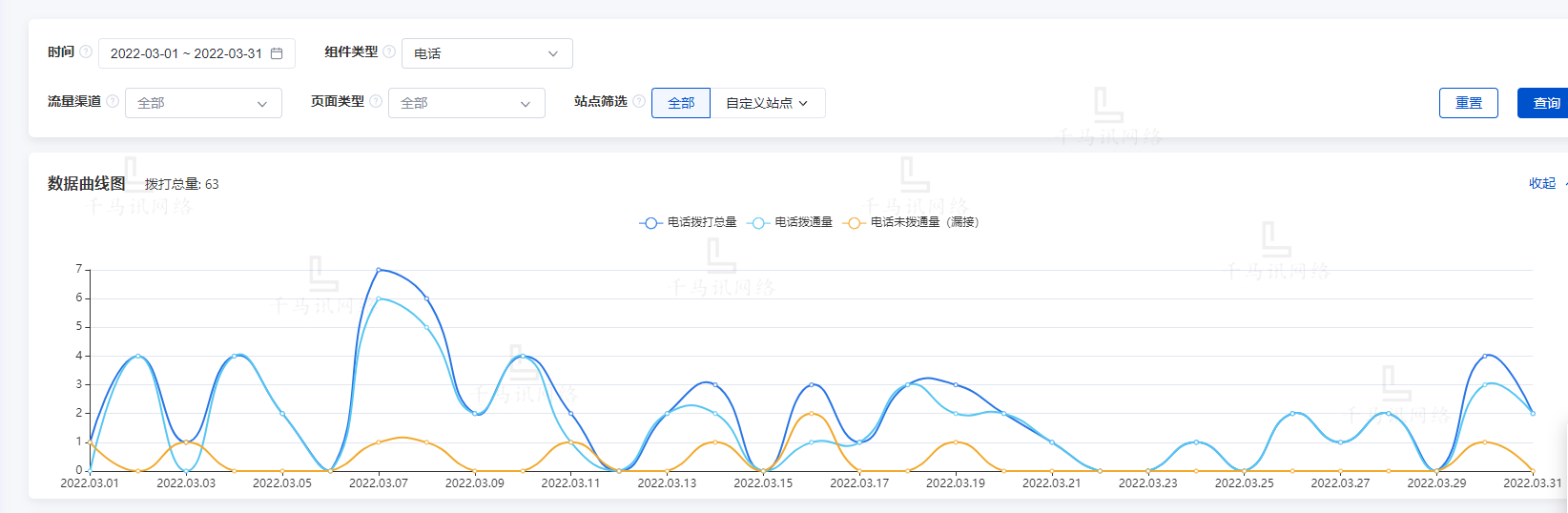Screen dimensions: 1568x513
Task: Select the 全部 site filter option
Action: (681, 103)
